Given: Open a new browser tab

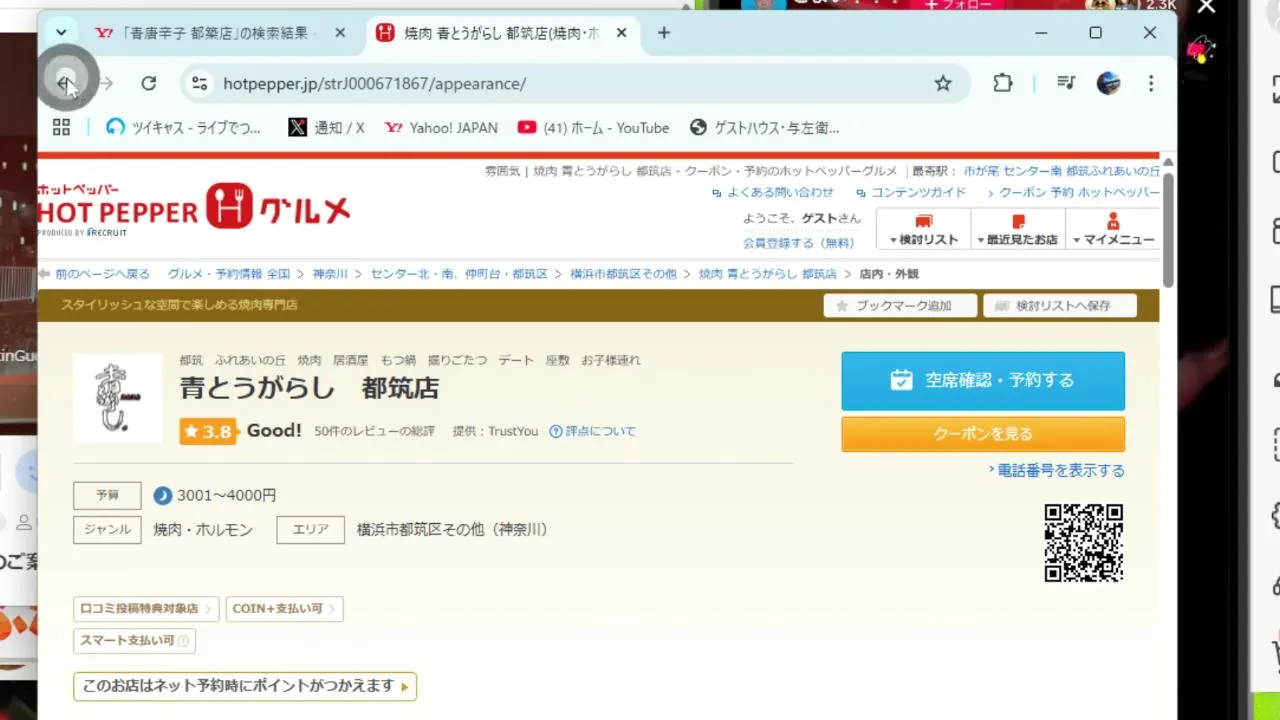Looking at the screenshot, I should (664, 33).
